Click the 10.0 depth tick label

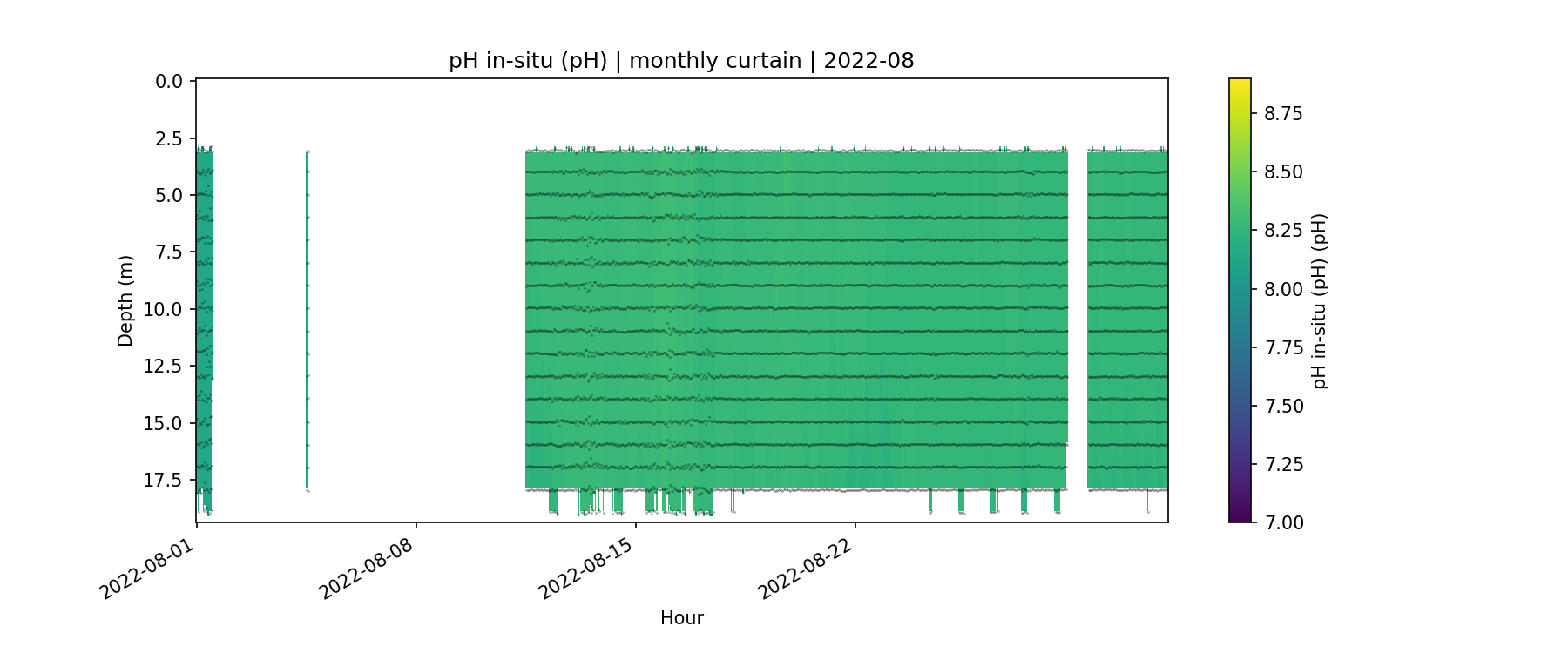[163, 310]
